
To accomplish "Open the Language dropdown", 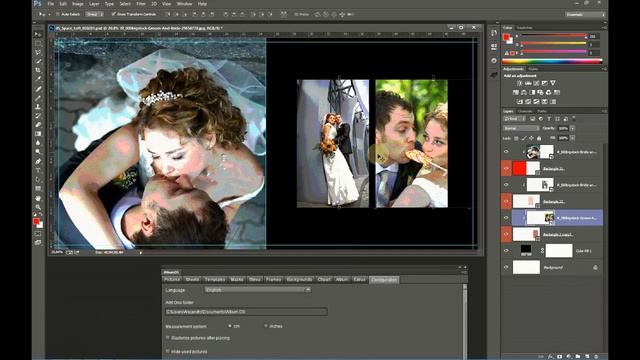I will 258,290.
